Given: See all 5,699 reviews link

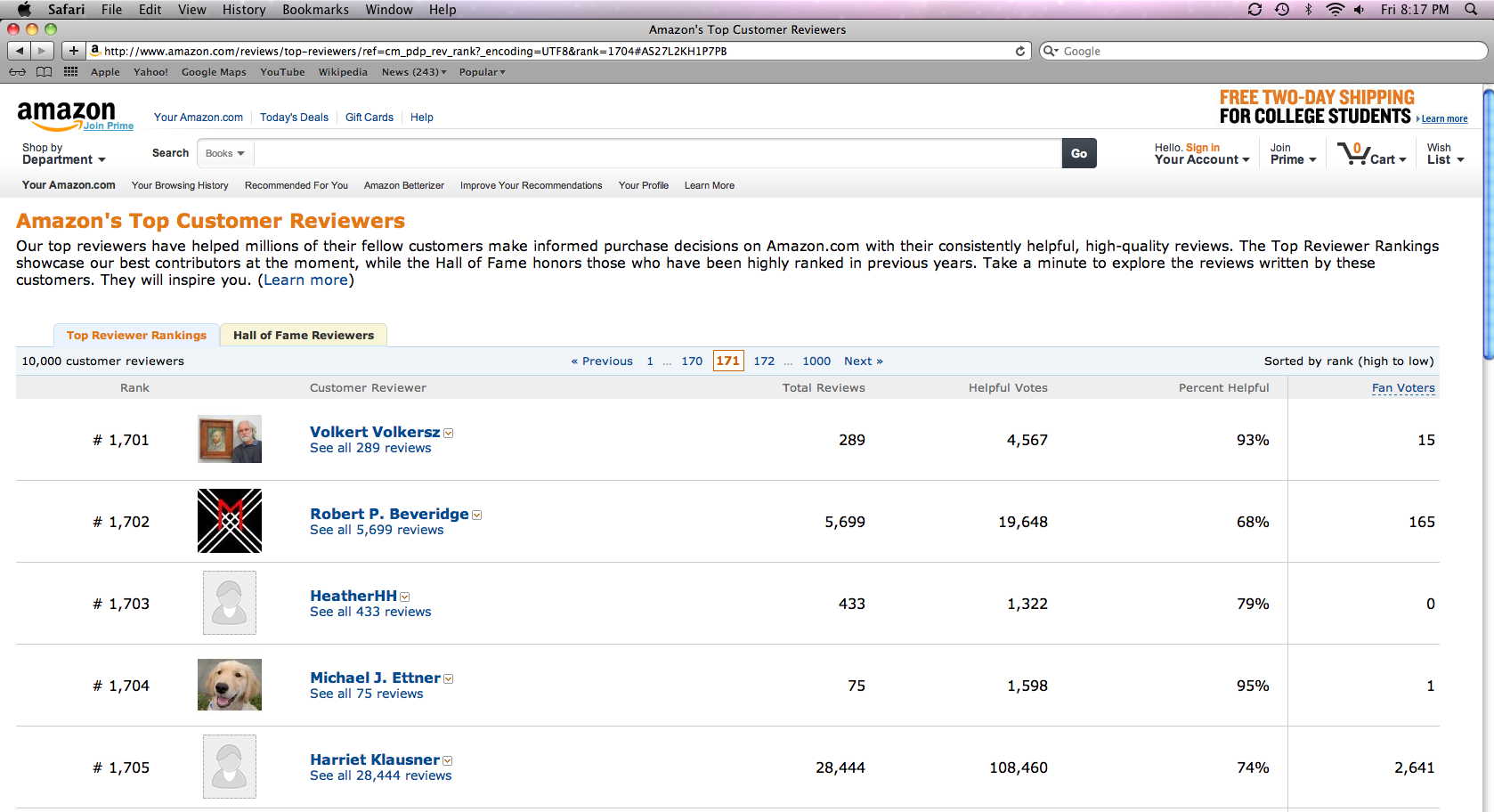Looking at the screenshot, I should tap(377, 530).
